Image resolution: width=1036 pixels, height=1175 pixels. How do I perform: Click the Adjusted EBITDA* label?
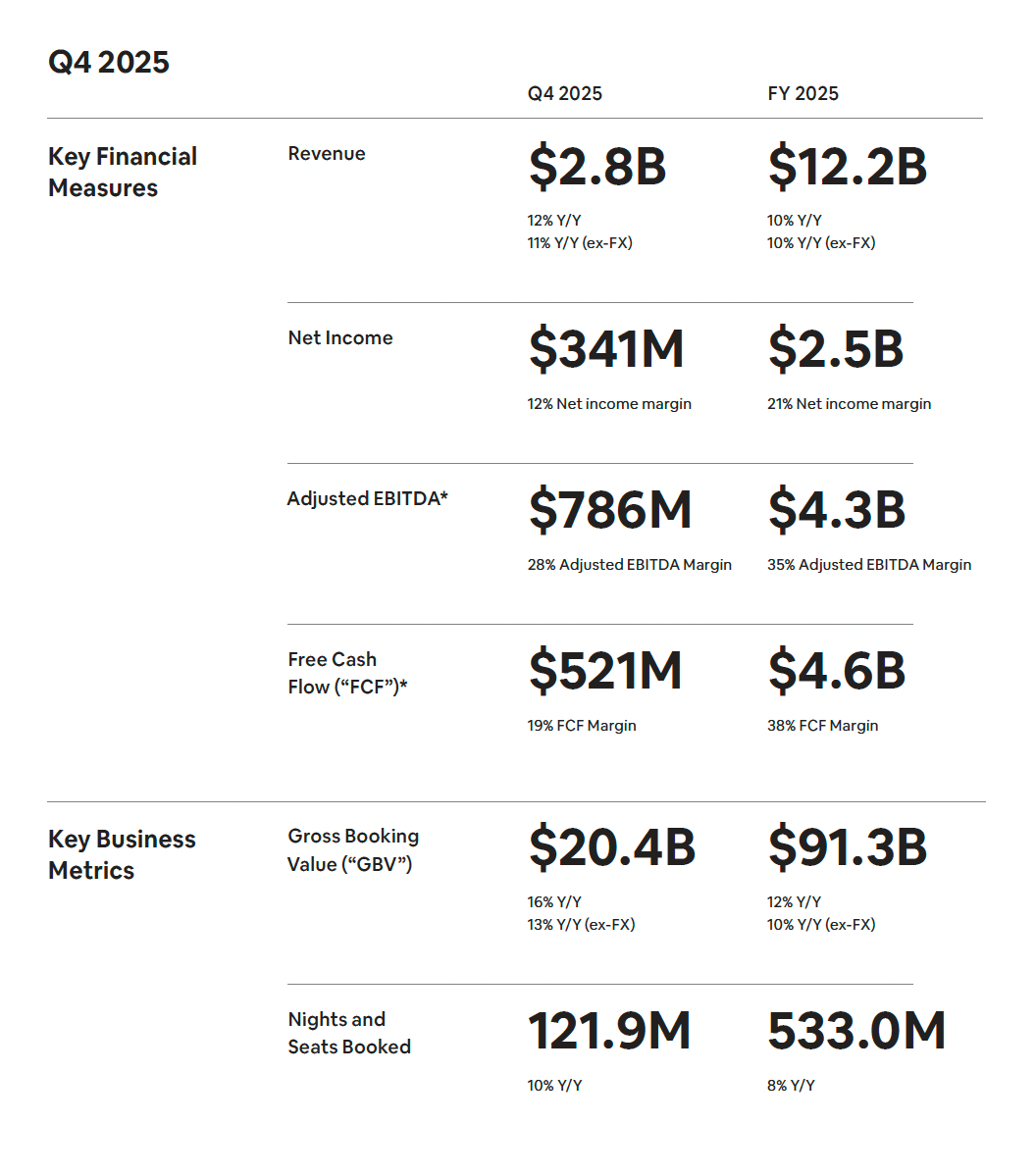368,499
